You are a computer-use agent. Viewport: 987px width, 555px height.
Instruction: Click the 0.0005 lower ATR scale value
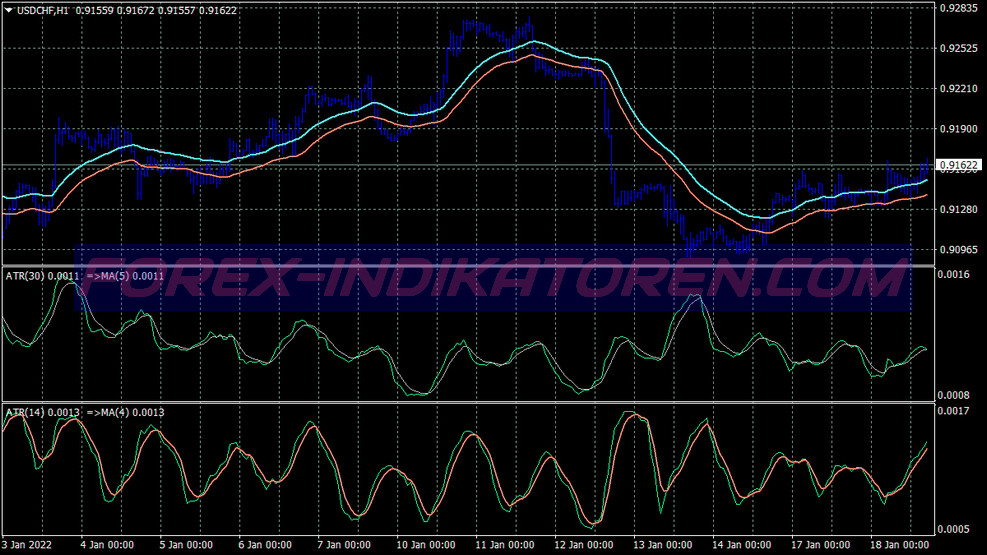[953, 529]
